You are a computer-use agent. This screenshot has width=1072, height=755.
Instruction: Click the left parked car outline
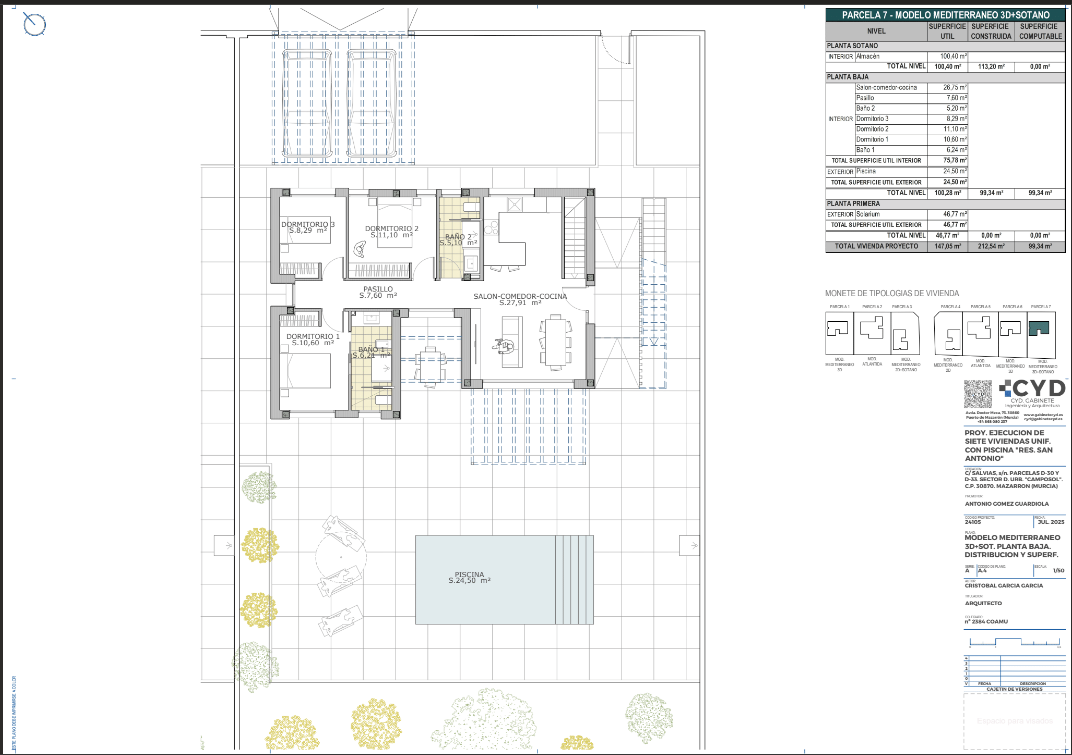point(308,103)
